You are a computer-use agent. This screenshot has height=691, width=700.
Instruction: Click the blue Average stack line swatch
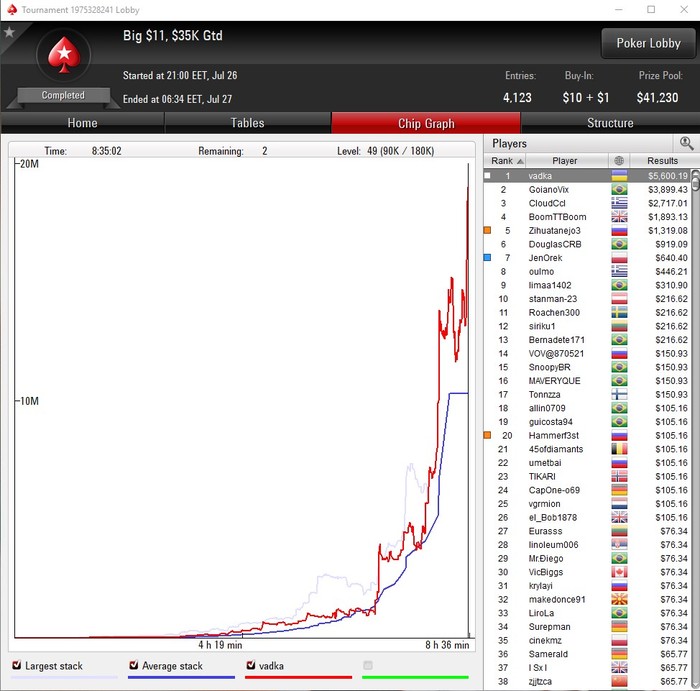pyautogui.click(x=181, y=678)
